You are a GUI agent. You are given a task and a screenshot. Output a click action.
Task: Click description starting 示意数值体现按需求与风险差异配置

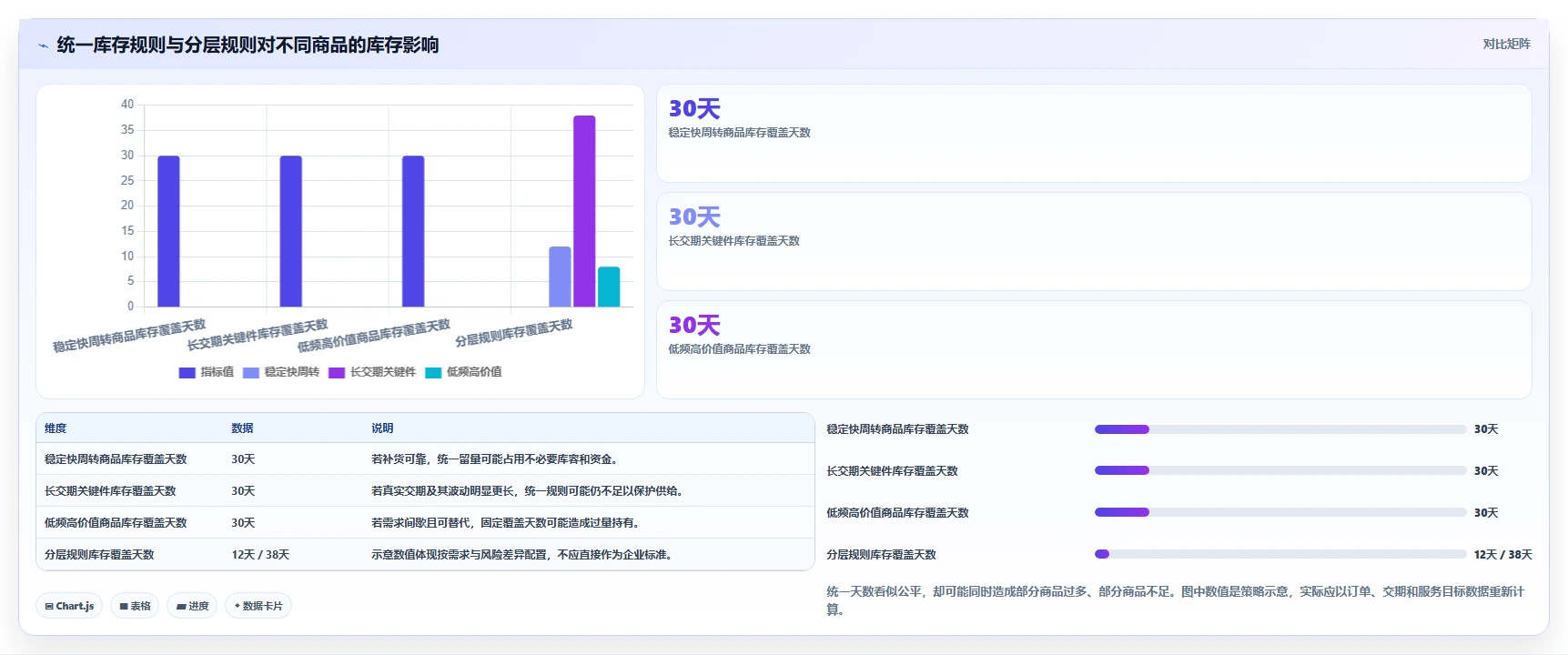click(x=523, y=555)
